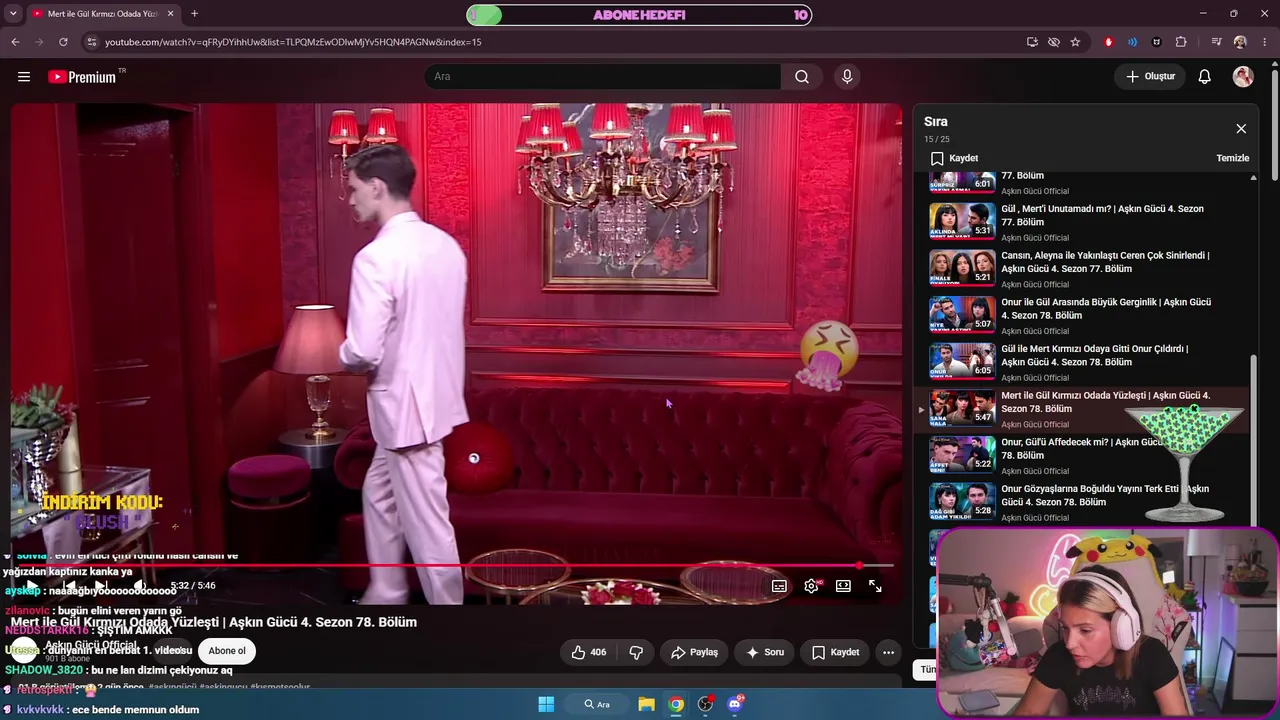
Task: Share the video with Paylaş
Action: pyautogui.click(x=694, y=652)
